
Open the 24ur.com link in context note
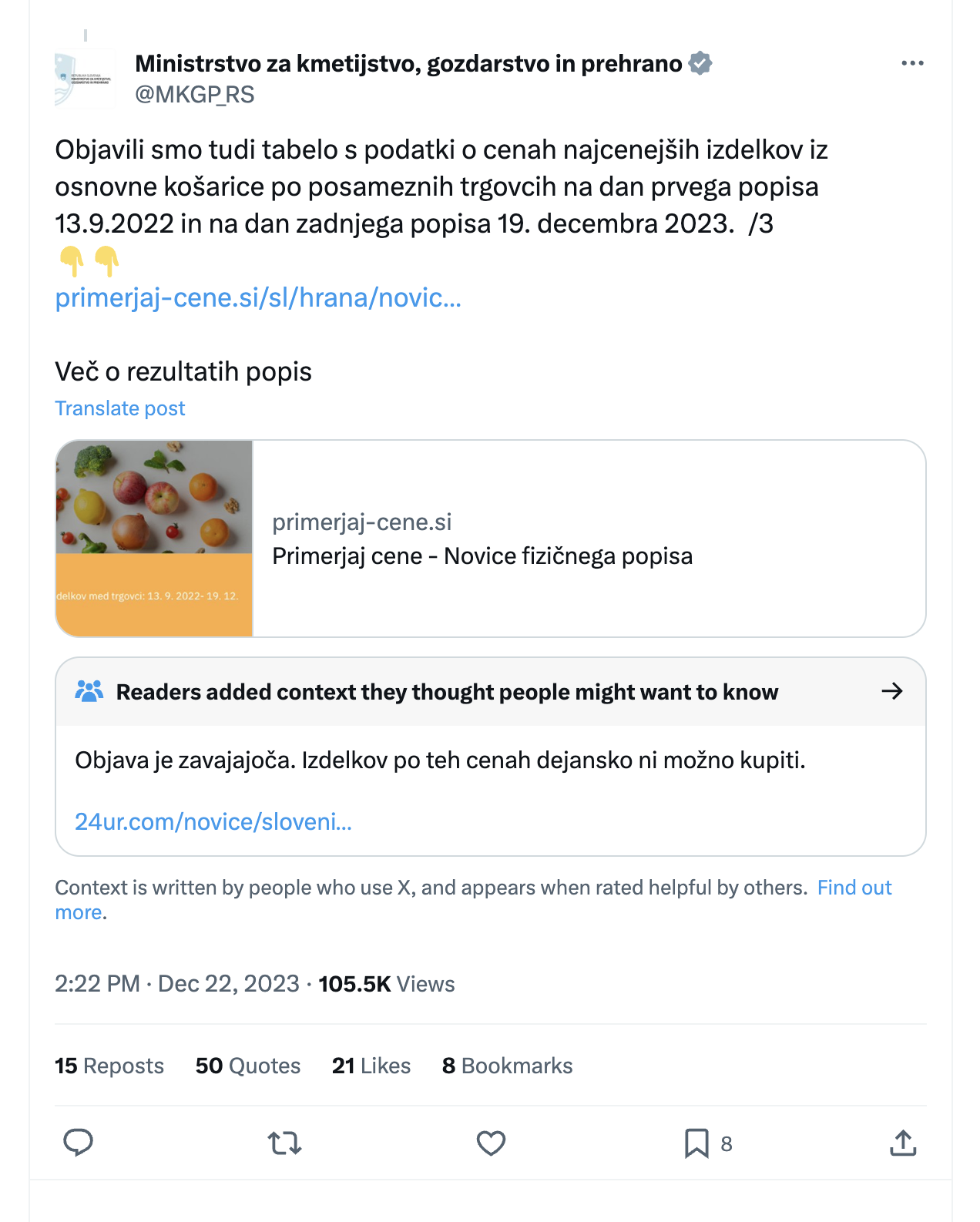coord(213,822)
